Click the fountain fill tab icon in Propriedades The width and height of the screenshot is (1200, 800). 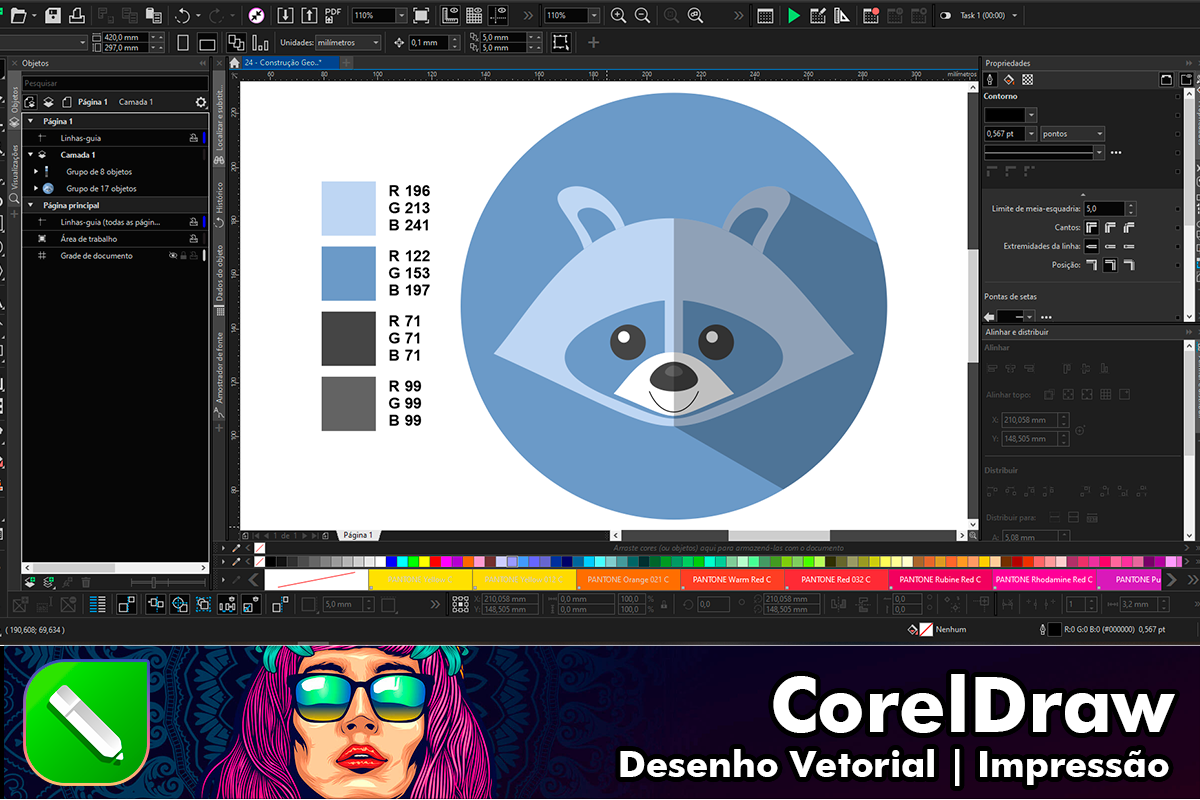coord(1009,79)
